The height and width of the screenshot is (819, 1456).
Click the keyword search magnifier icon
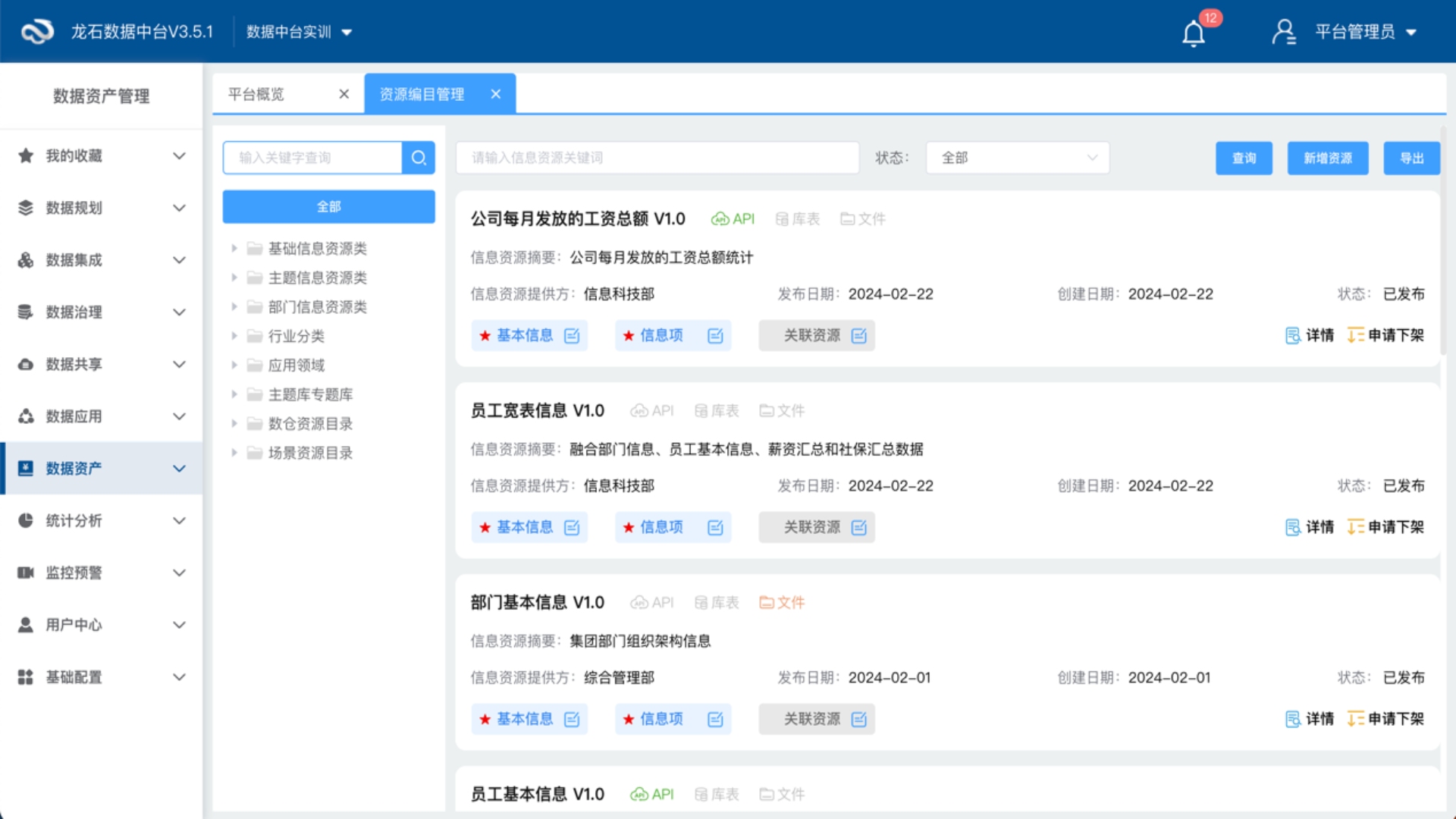click(x=419, y=158)
